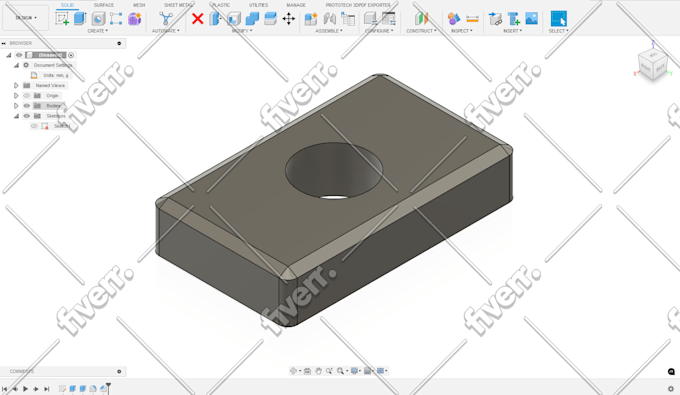Select the Move/Copy arrows tool

(288, 19)
